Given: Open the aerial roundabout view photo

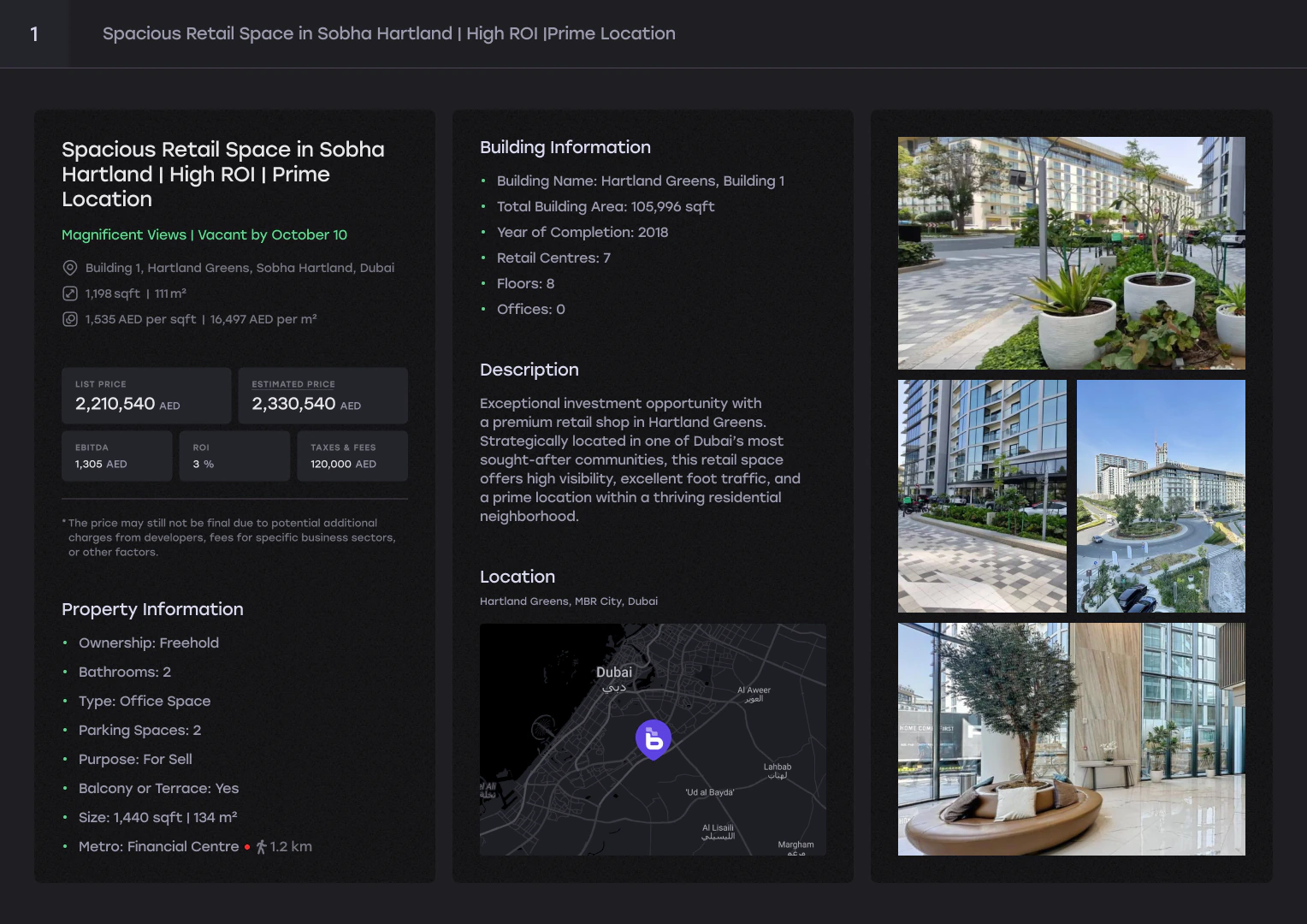Looking at the screenshot, I should pyautogui.click(x=1161, y=496).
